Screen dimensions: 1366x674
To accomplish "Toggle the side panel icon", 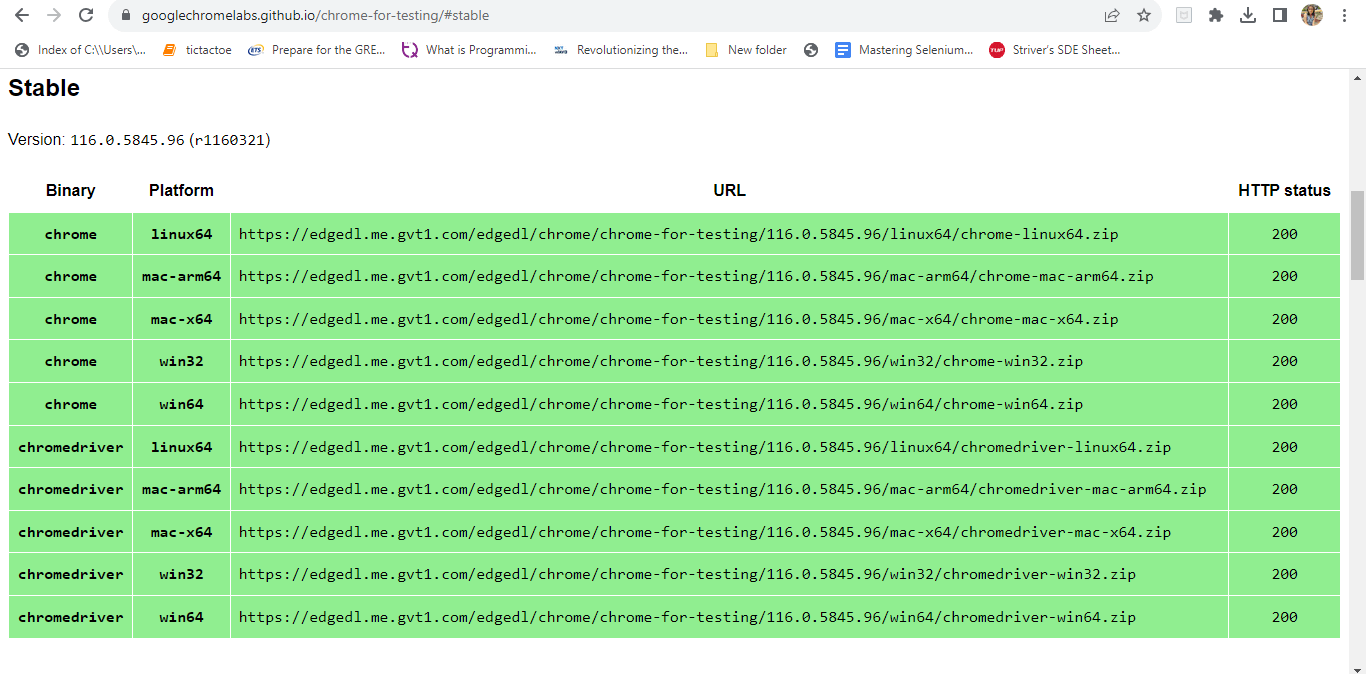I will (1279, 15).
